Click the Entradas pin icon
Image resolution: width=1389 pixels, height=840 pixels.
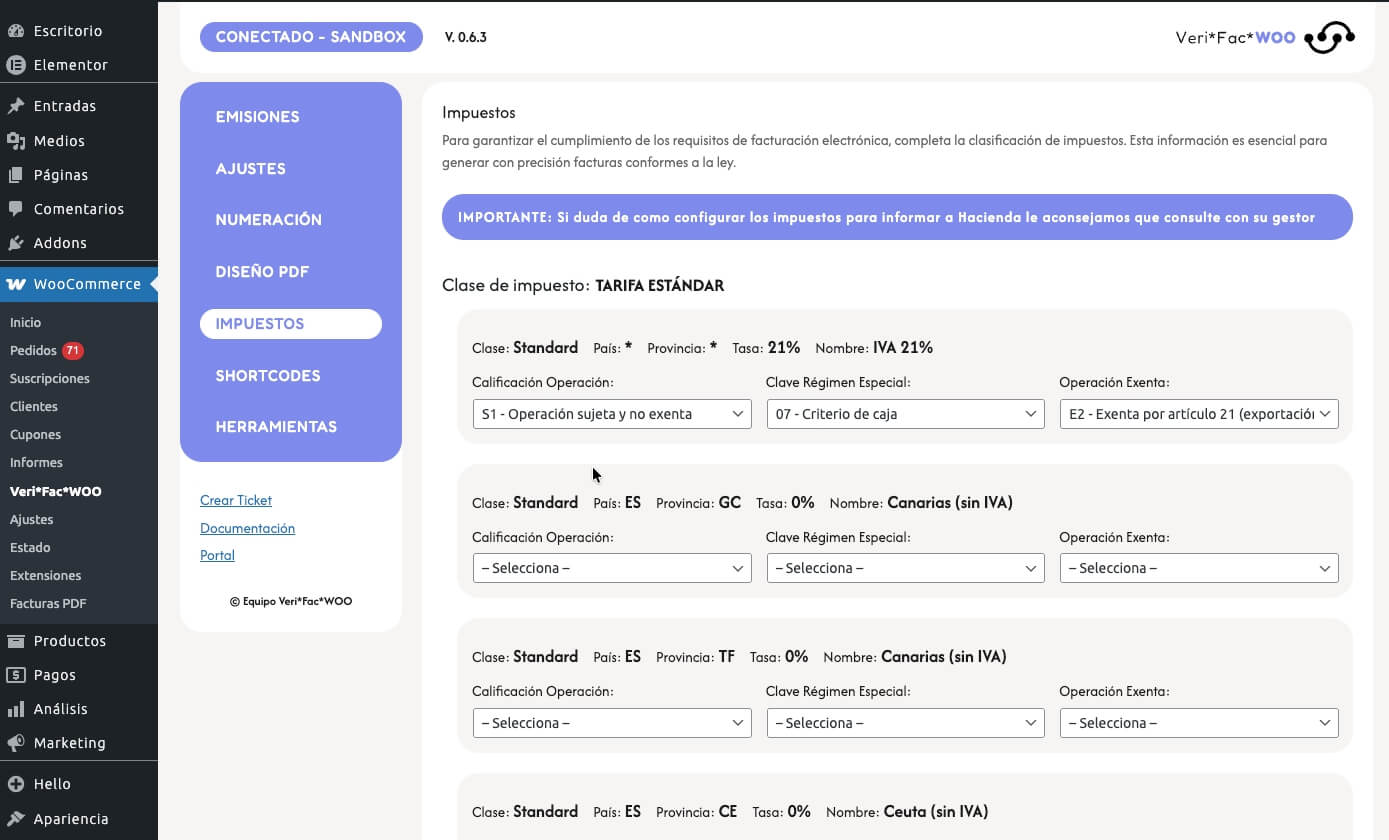pyautogui.click(x=16, y=106)
